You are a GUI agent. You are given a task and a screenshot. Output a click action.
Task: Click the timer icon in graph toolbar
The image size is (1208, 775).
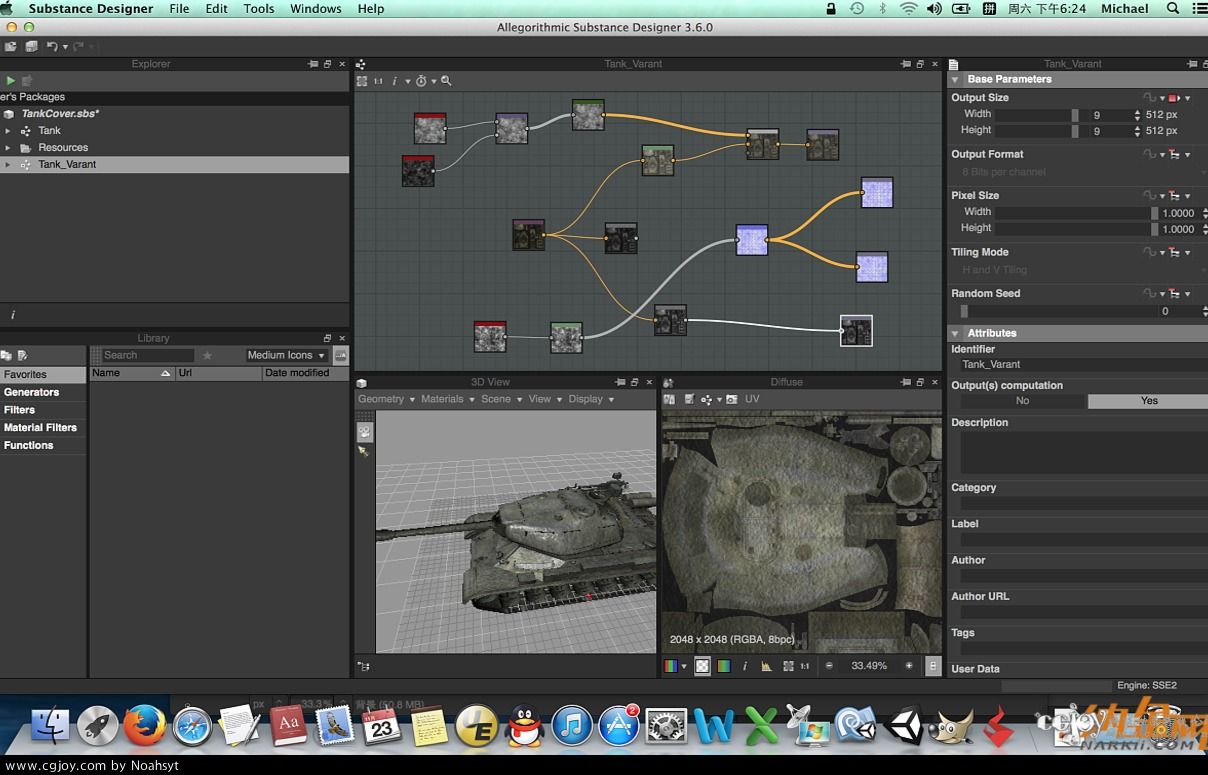pos(421,81)
